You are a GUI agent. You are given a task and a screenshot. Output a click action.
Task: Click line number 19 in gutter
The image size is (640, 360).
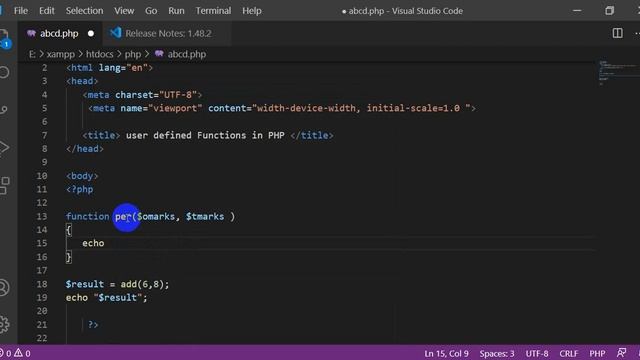[42, 298]
